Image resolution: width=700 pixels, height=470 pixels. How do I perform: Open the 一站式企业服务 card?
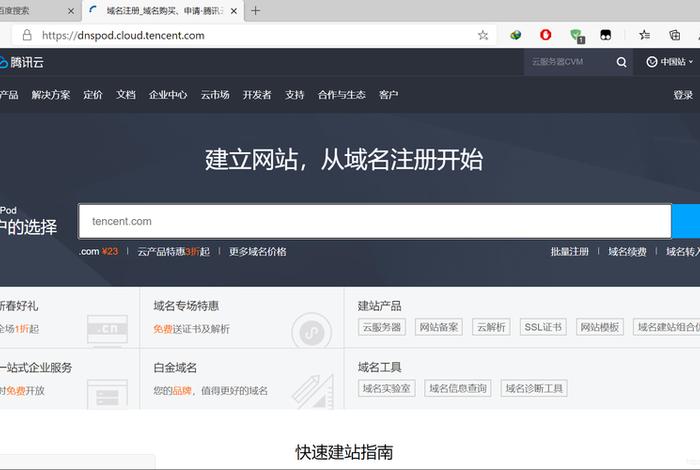tap(69, 379)
